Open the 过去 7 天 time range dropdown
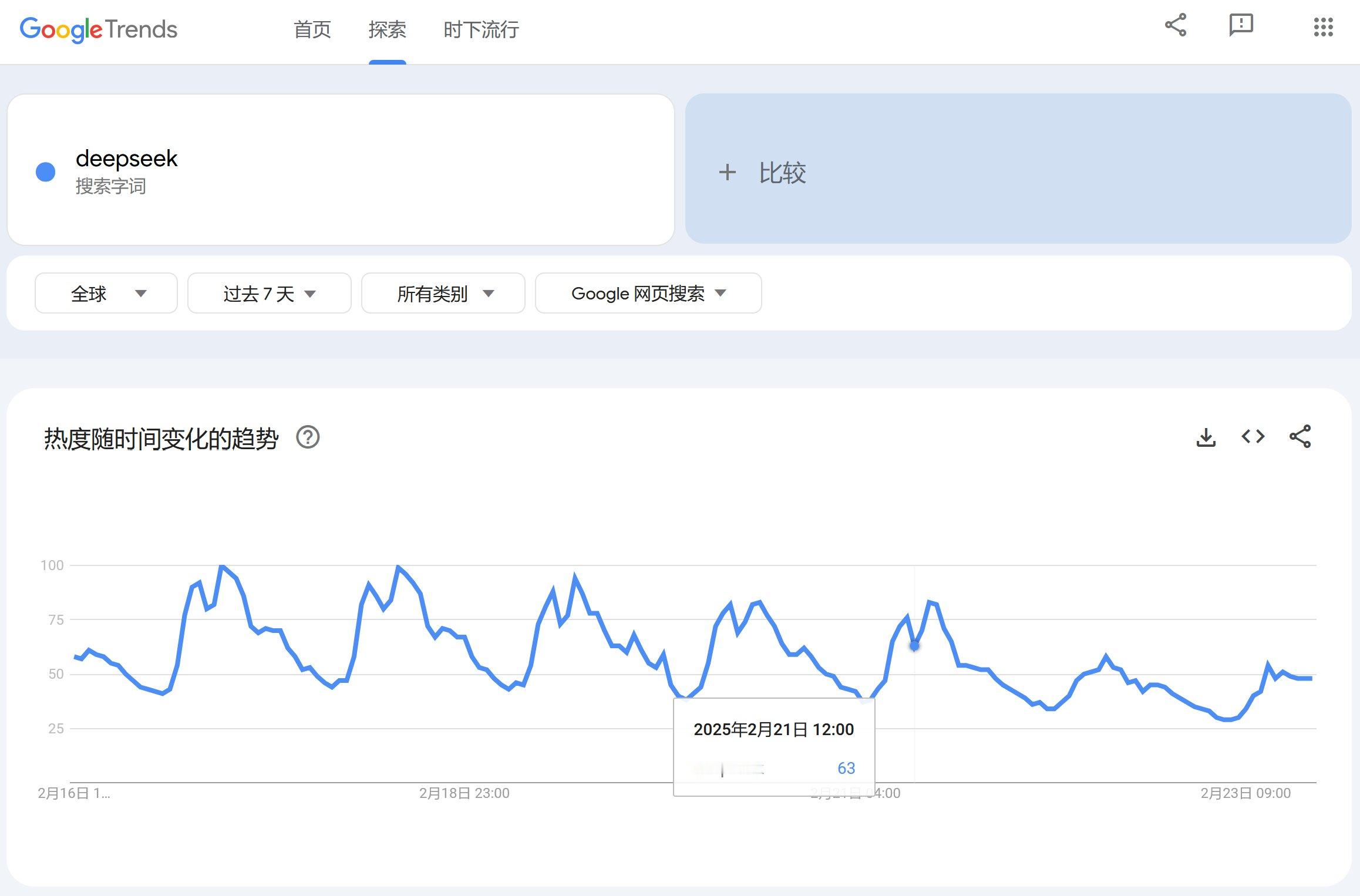Image resolution: width=1360 pixels, height=896 pixels. click(270, 293)
